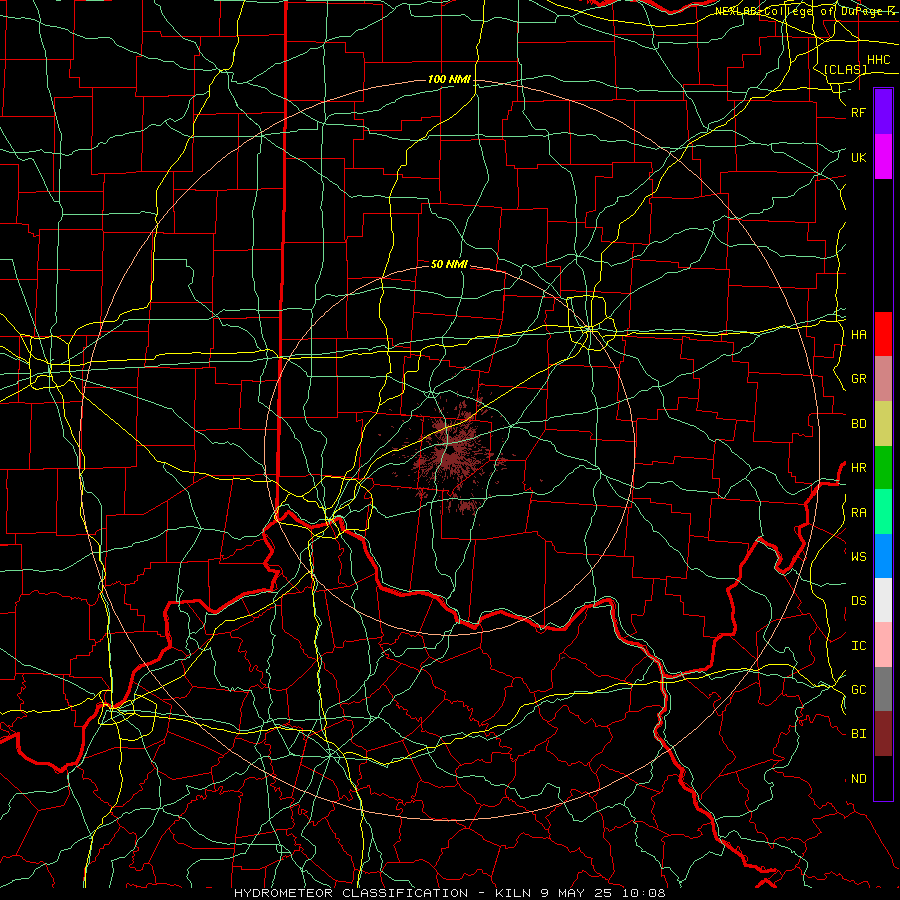Click the RF legend label

point(858,112)
